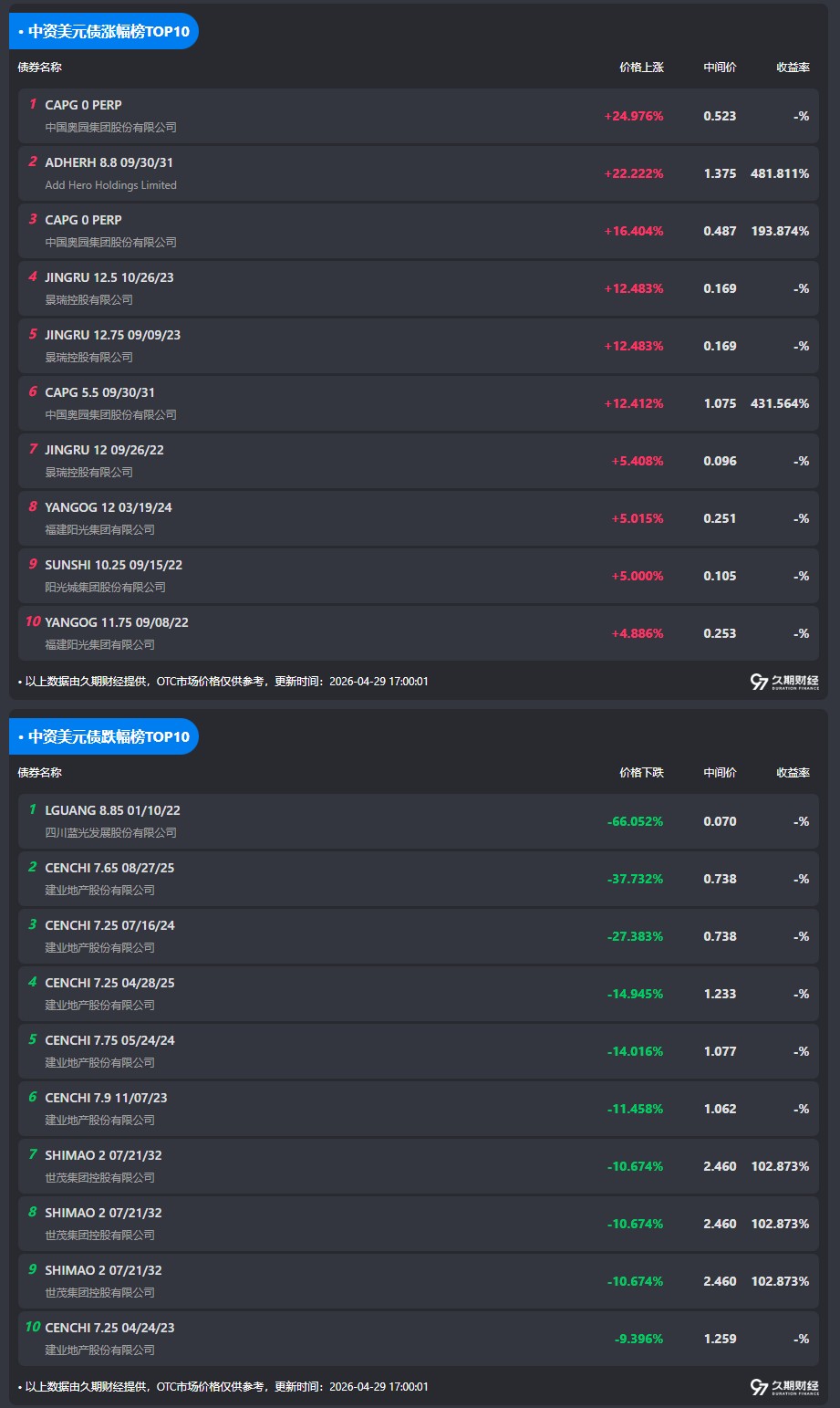
Task: Click the -66.052% price drop value
Action: click(635, 822)
